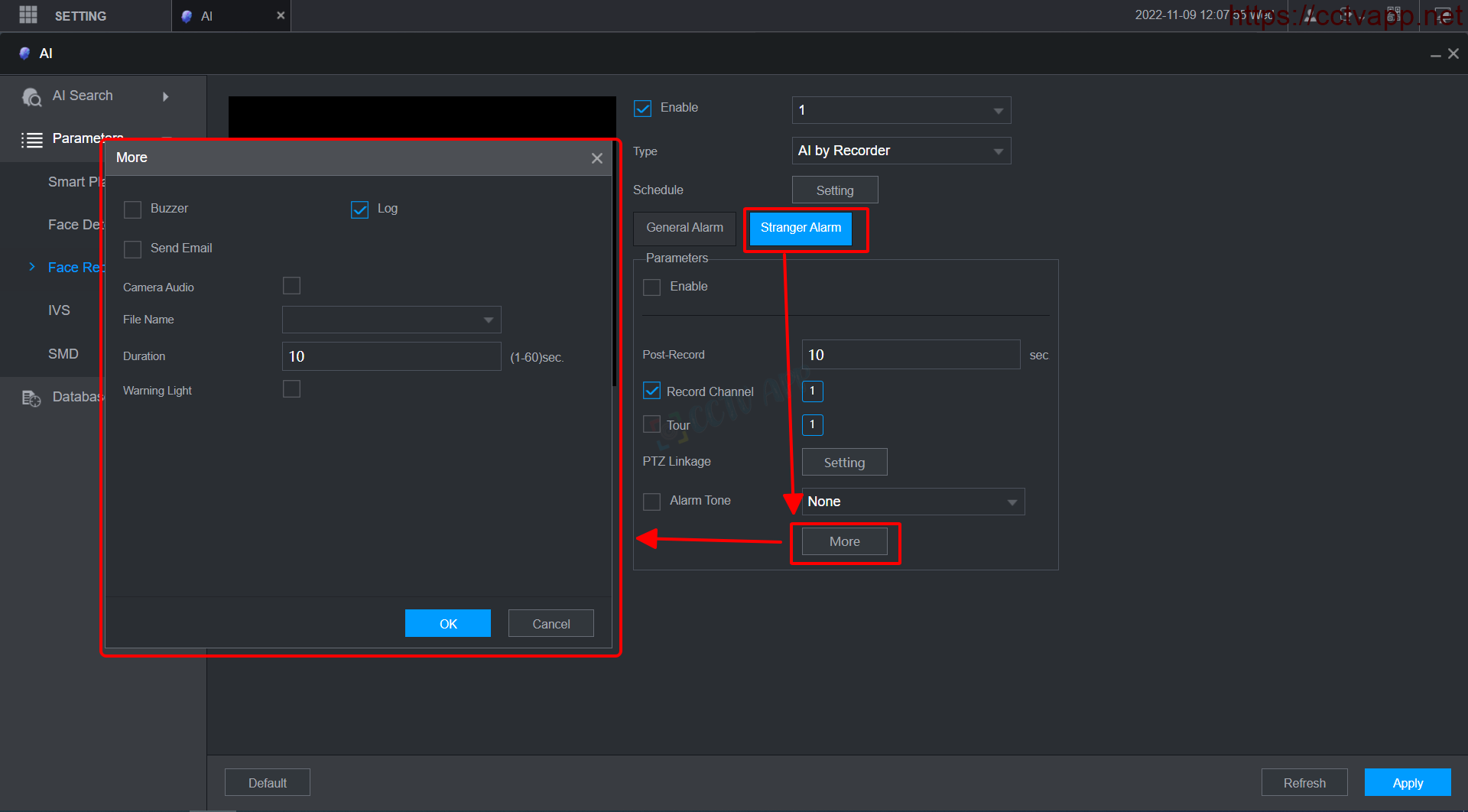Click the Parameters list icon
1468x812 pixels.
(31, 140)
